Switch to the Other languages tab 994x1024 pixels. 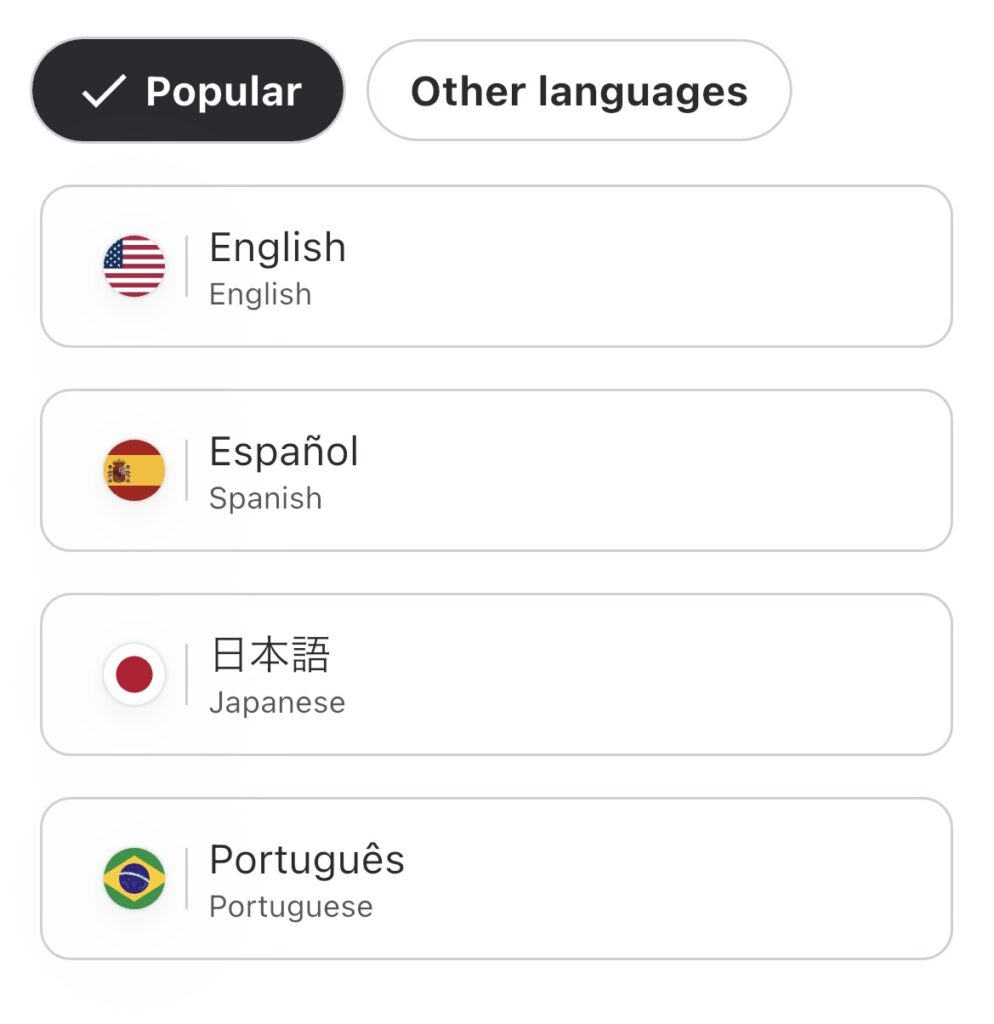point(579,91)
